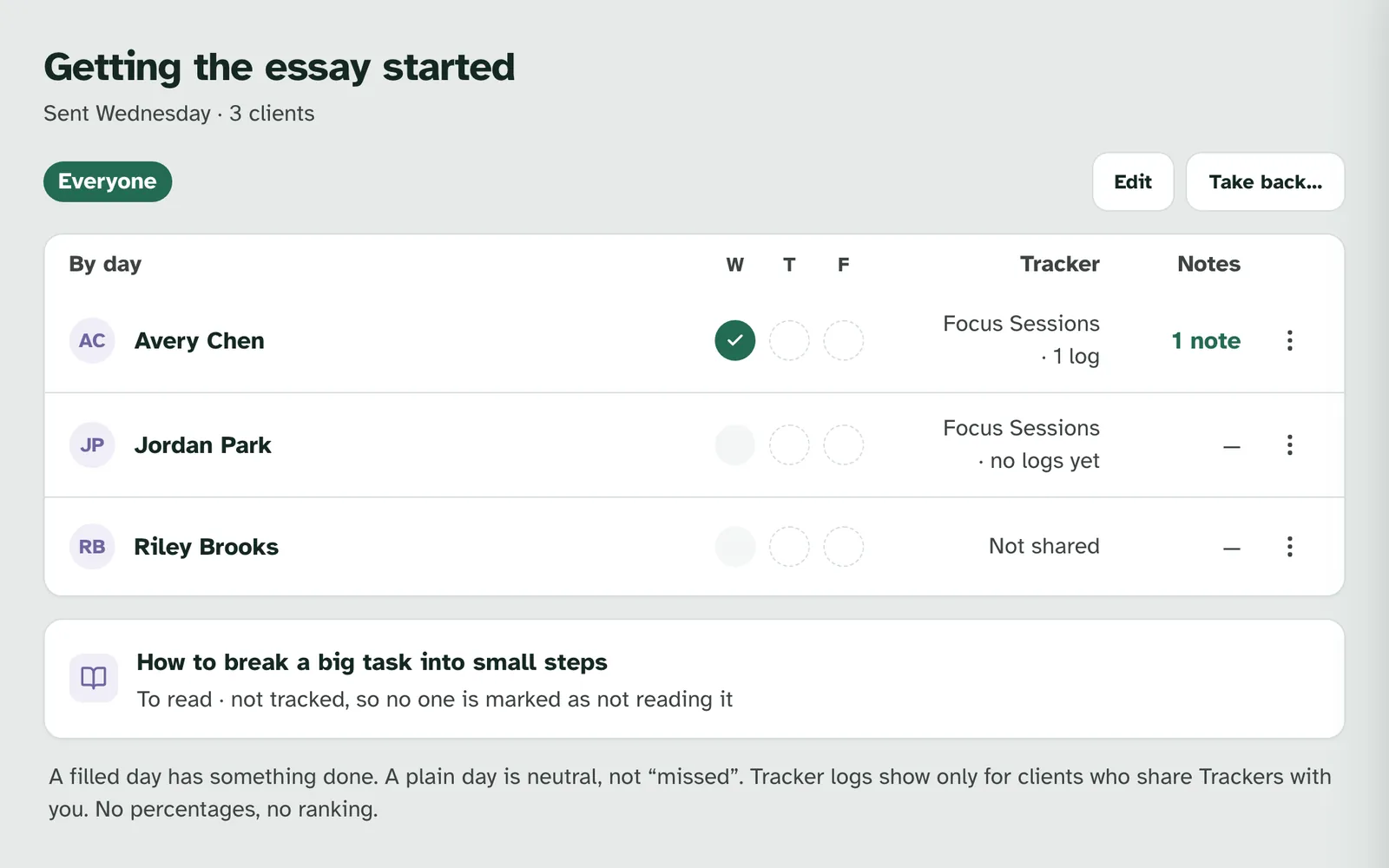The height and width of the screenshot is (868, 1389).
Task: Click the Tracker column header
Action: tap(1060, 264)
